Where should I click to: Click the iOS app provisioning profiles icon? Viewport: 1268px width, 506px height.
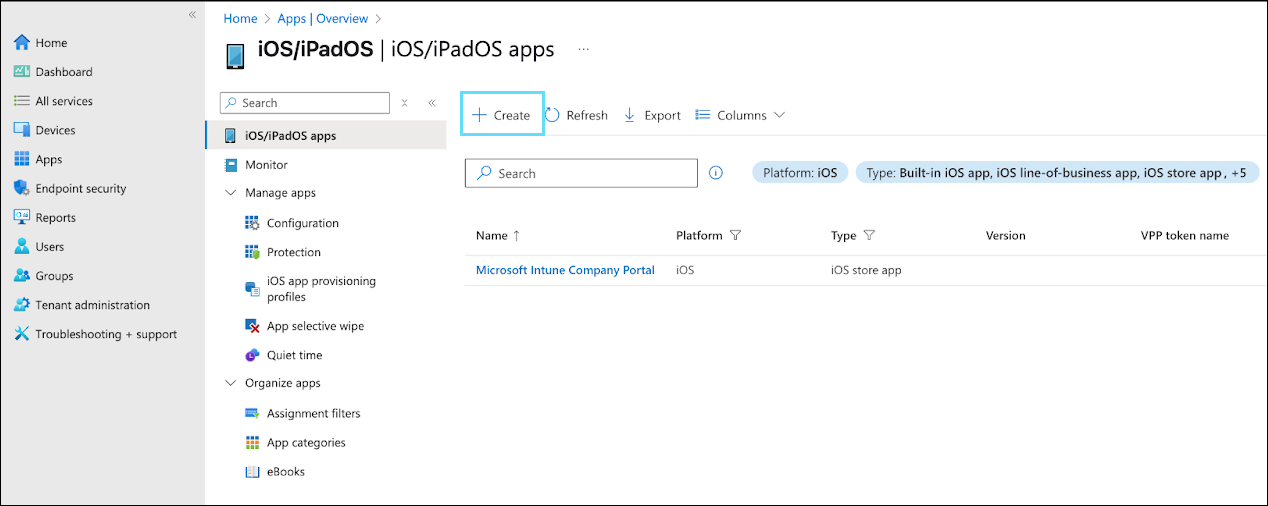[252, 289]
